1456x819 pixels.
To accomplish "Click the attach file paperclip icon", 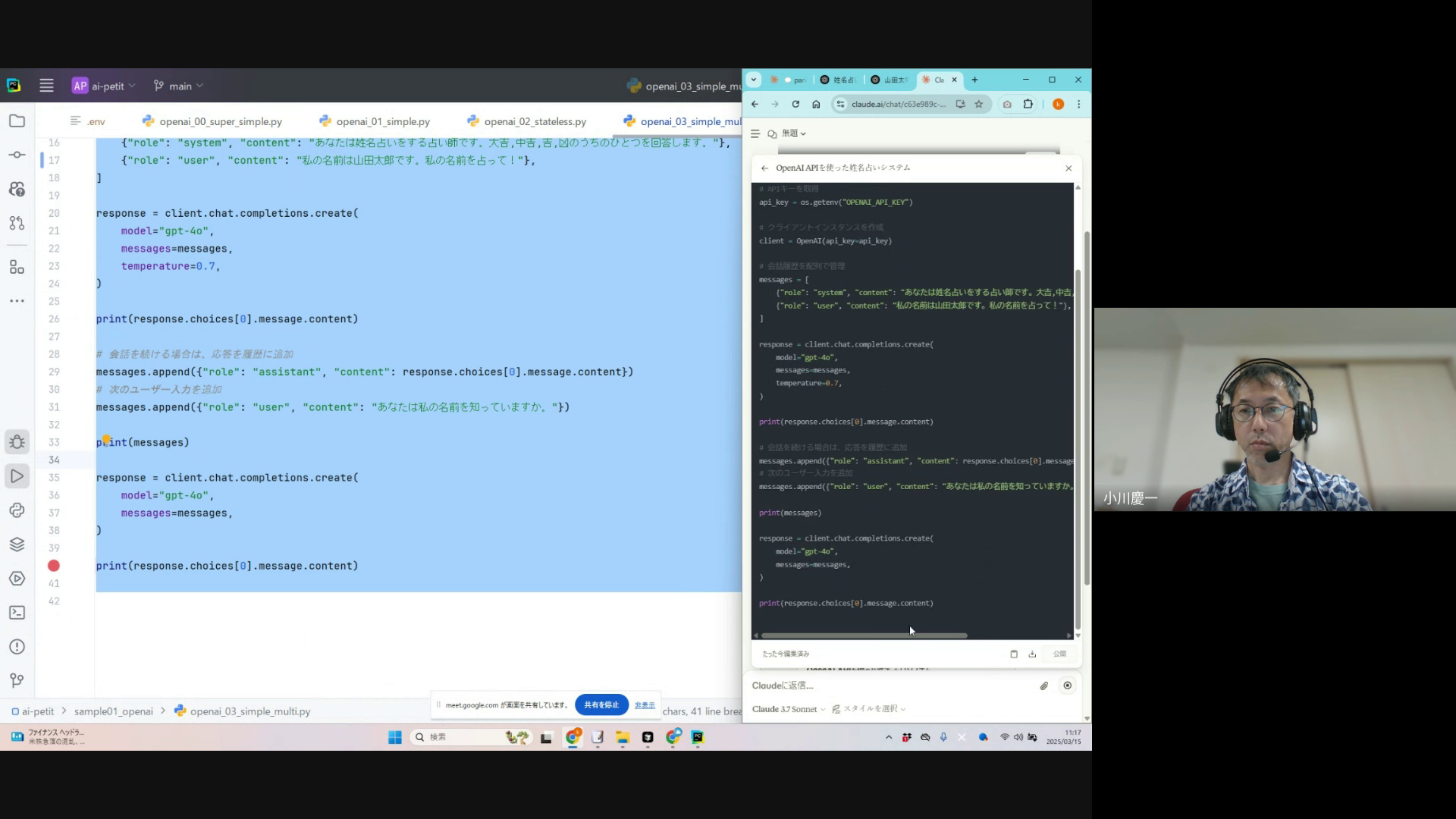I will point(1044,686).
